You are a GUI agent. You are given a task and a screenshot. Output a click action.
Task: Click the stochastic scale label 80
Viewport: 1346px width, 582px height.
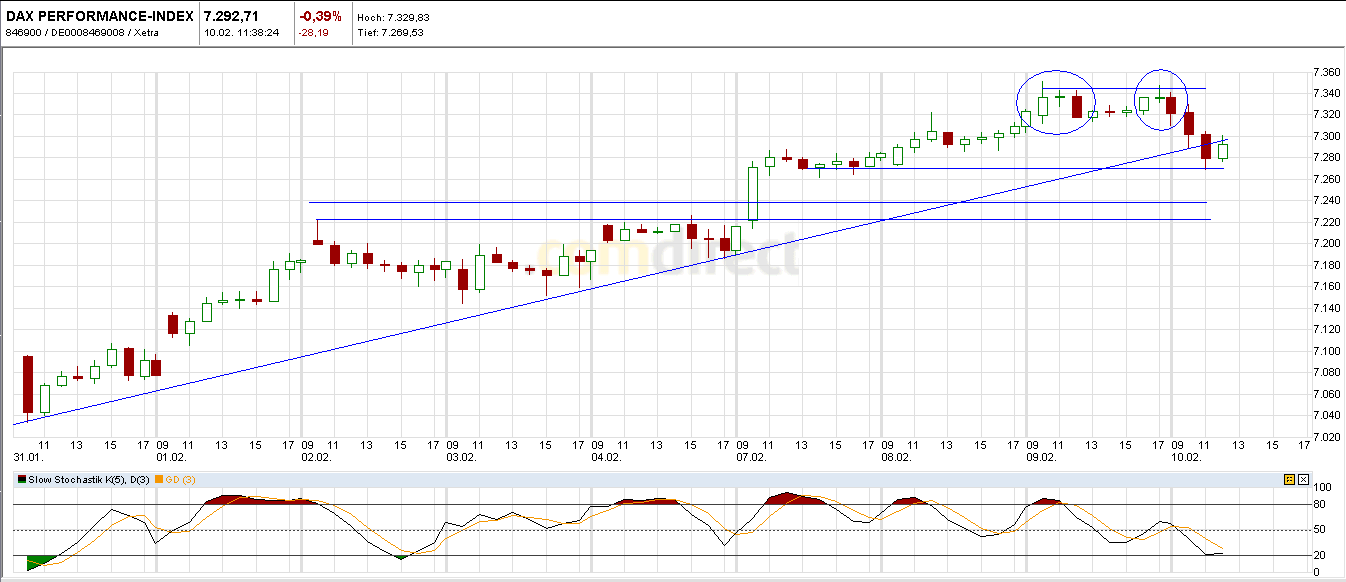[1318, 505]
